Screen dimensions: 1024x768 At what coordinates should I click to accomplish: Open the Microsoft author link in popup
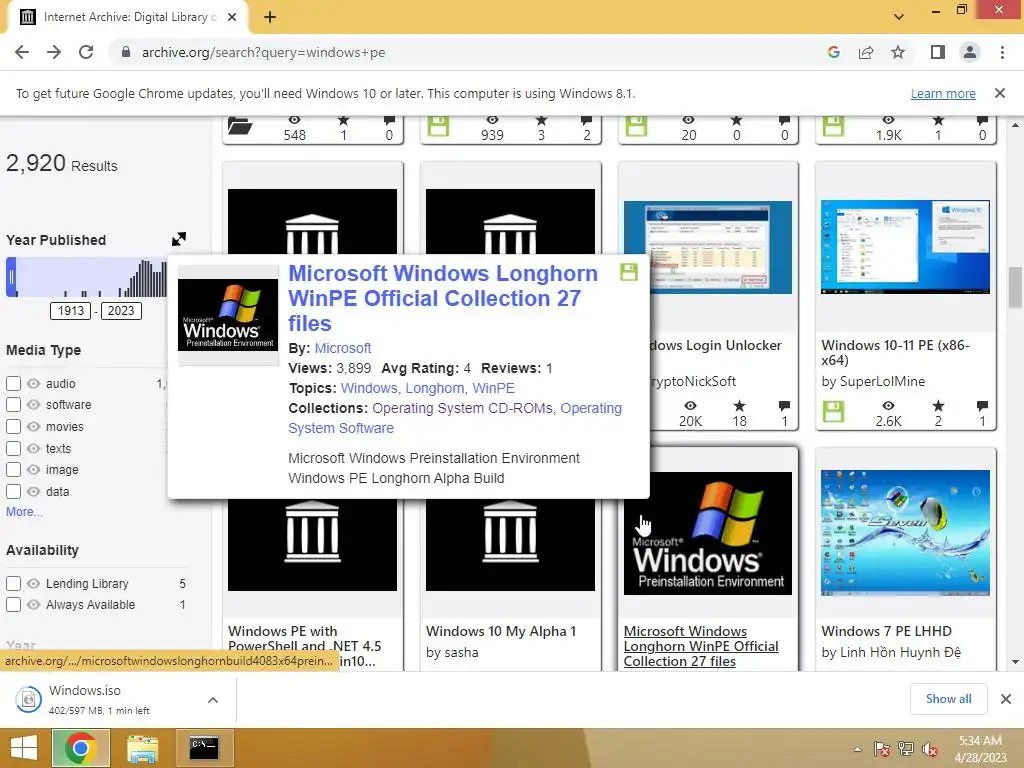tap(343, 348)
